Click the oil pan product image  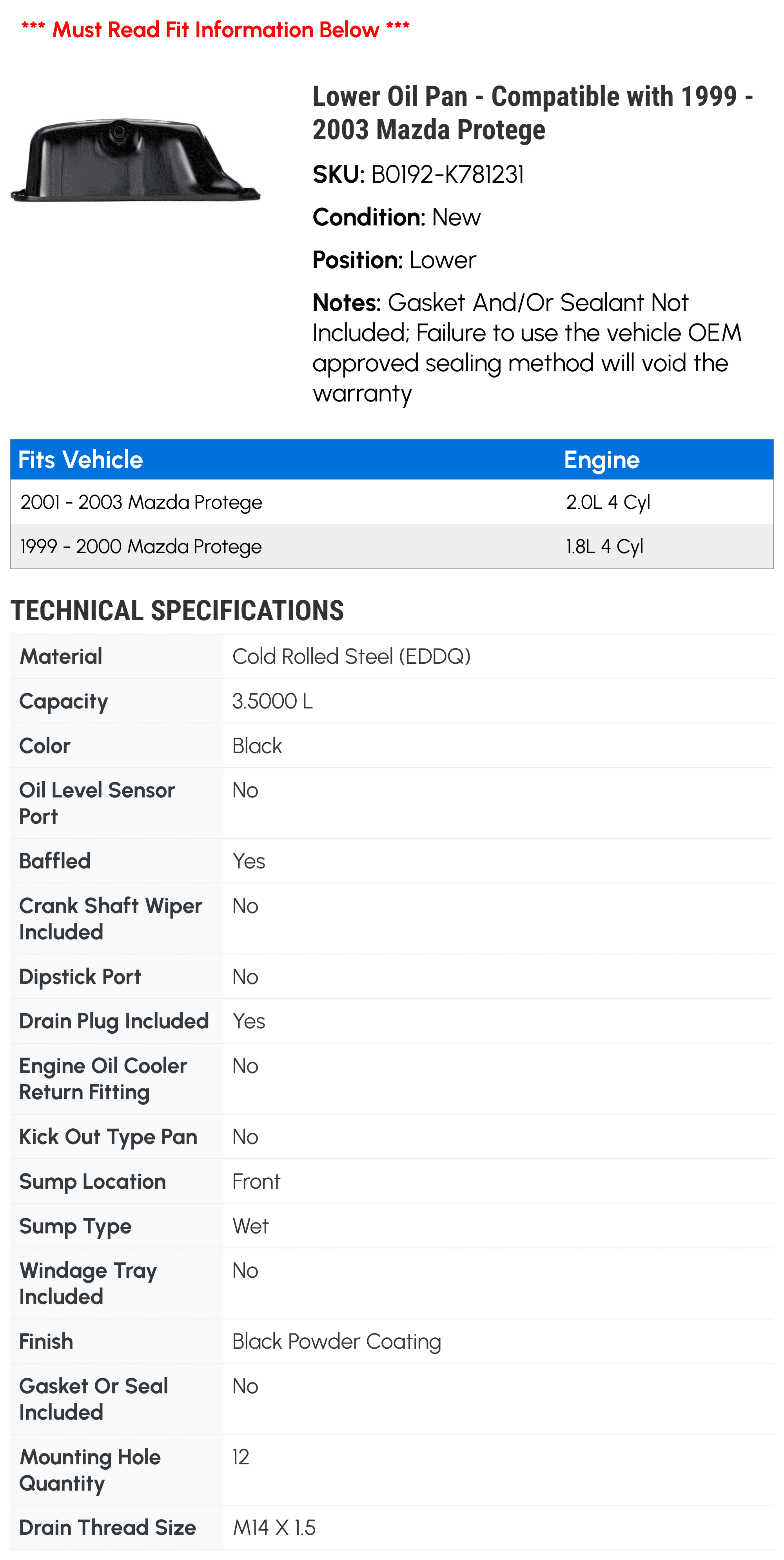[x=136, y=160]
